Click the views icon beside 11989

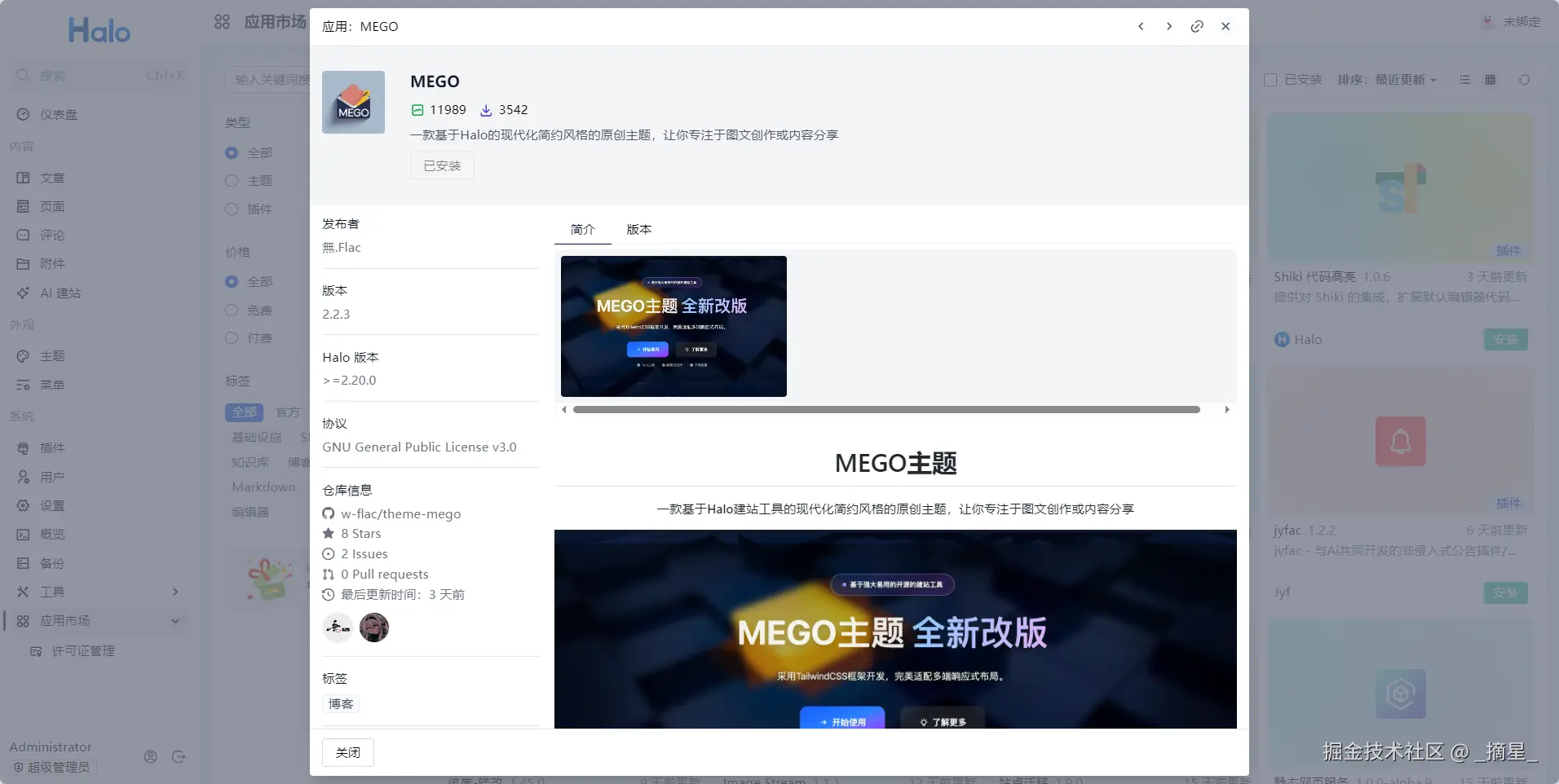(417, 110)
